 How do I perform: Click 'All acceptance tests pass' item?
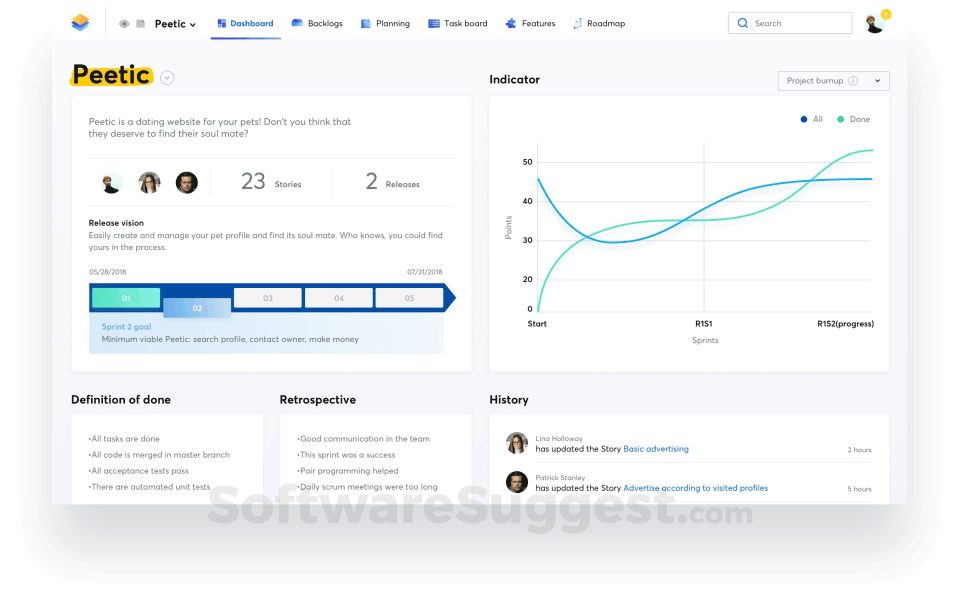(138, 471)
